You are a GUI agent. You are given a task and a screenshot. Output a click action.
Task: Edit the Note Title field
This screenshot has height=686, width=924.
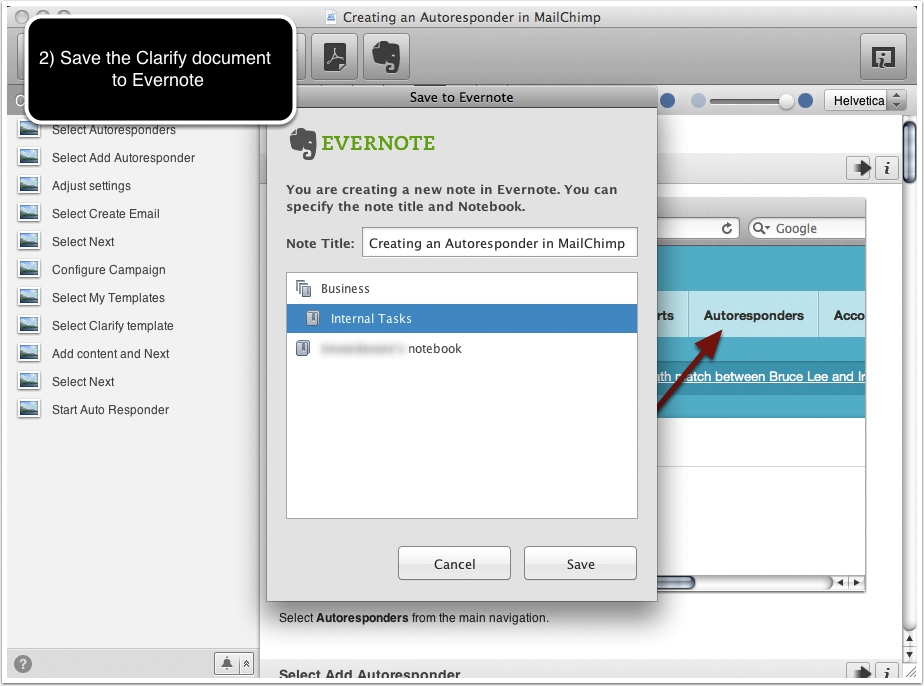point(499,243)
